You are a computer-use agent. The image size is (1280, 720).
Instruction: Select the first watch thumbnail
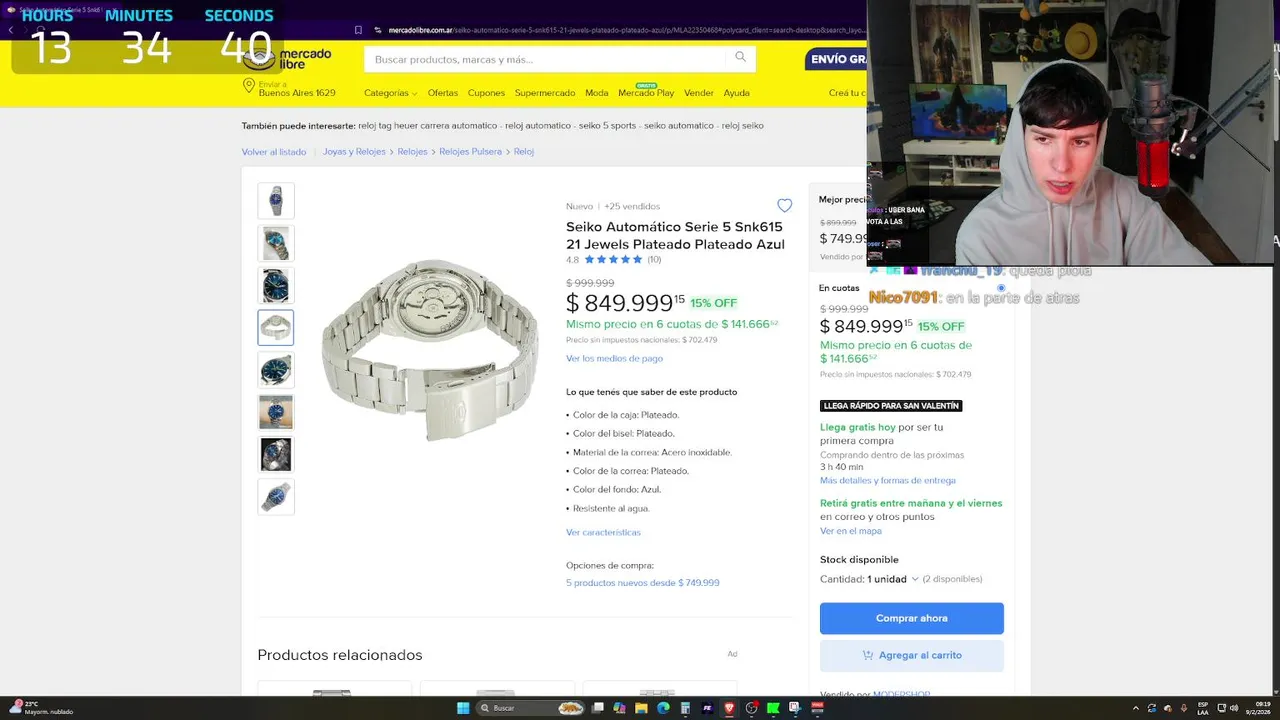point(276,201)
